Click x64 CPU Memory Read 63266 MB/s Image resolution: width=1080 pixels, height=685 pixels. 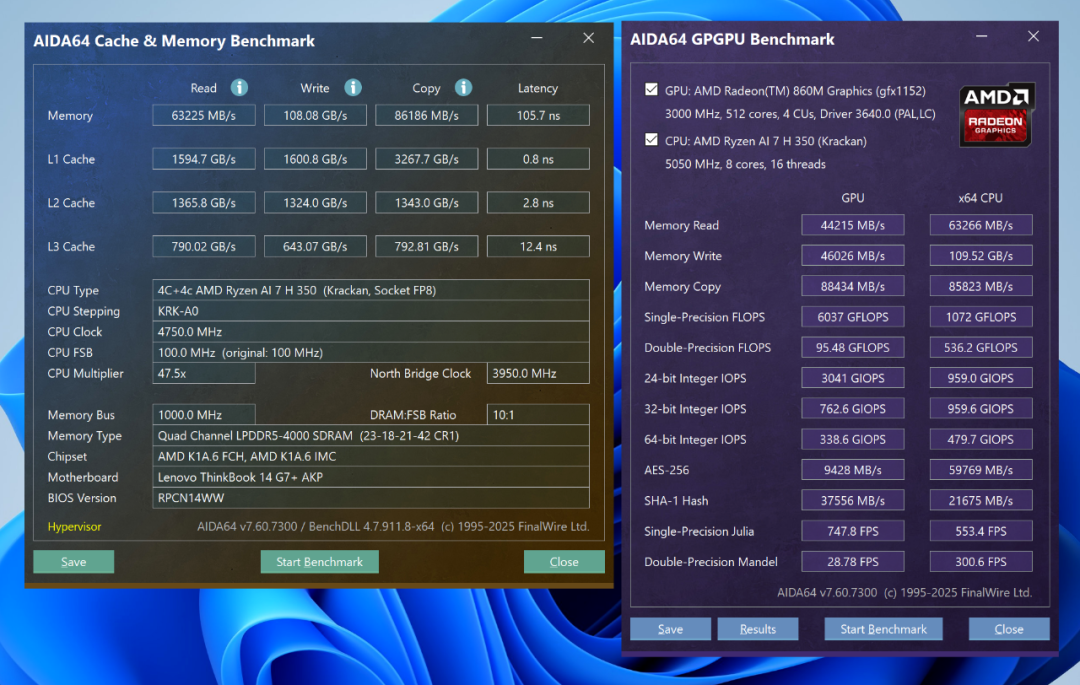pyautogui.click(x=981, y=225)
